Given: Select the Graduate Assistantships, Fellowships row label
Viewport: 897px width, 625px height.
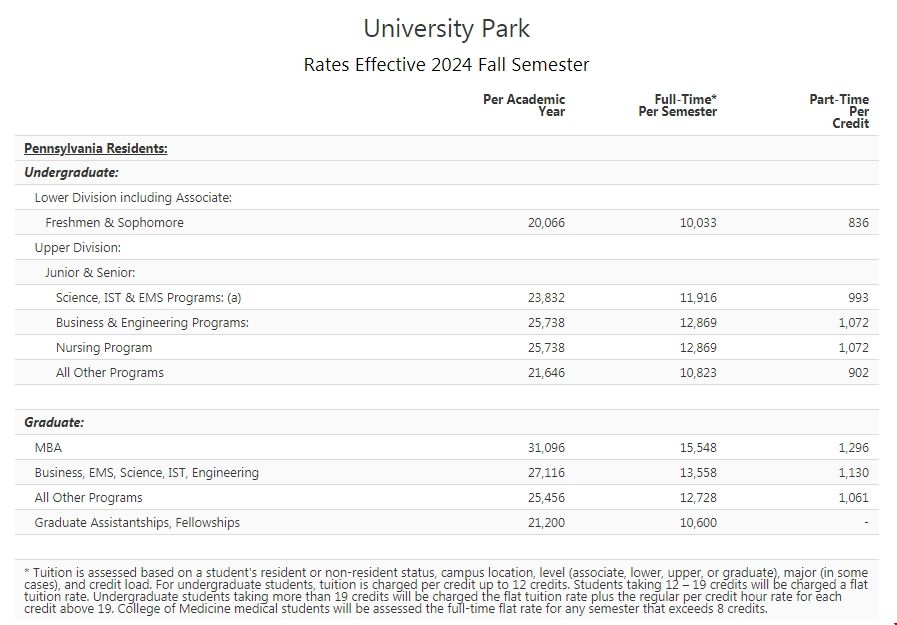Looking at the screenshot, I should click(x=137, y=523).
